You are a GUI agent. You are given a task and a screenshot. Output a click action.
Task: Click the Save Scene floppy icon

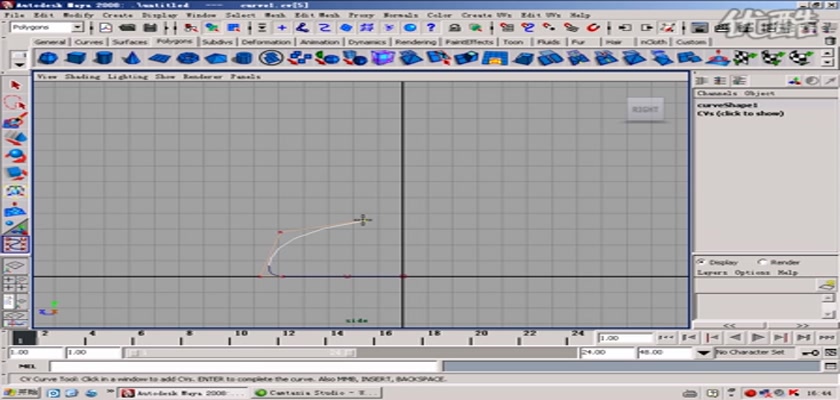[x=151, y=27]
